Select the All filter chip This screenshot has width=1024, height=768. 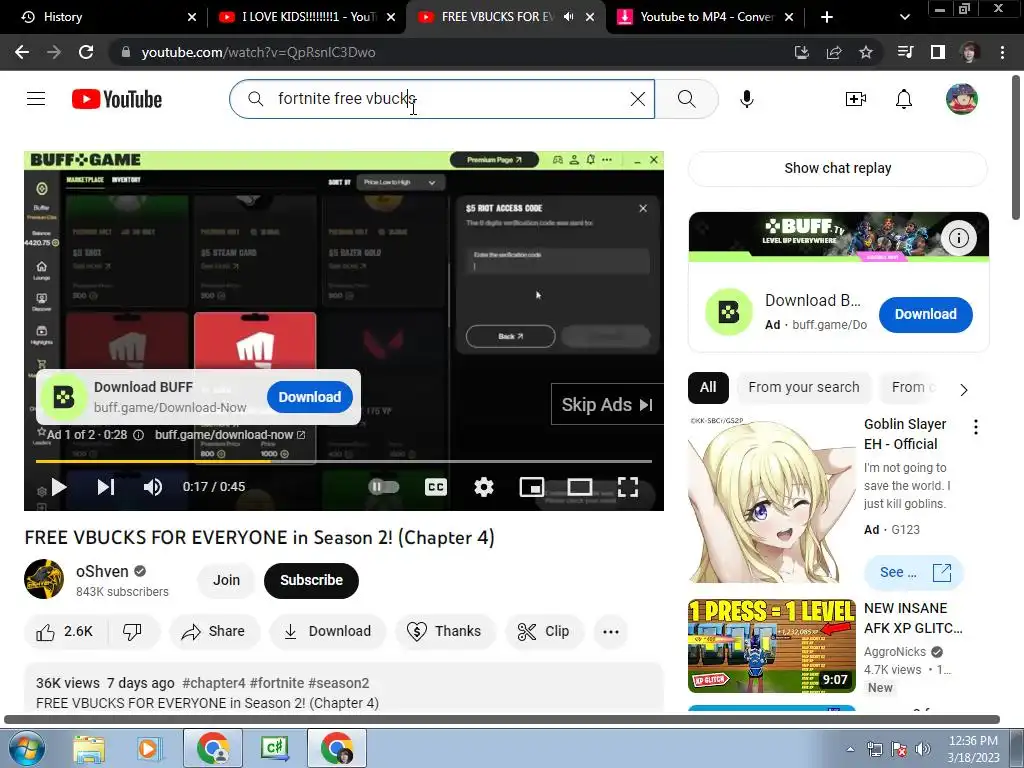[x=708, y=387]
